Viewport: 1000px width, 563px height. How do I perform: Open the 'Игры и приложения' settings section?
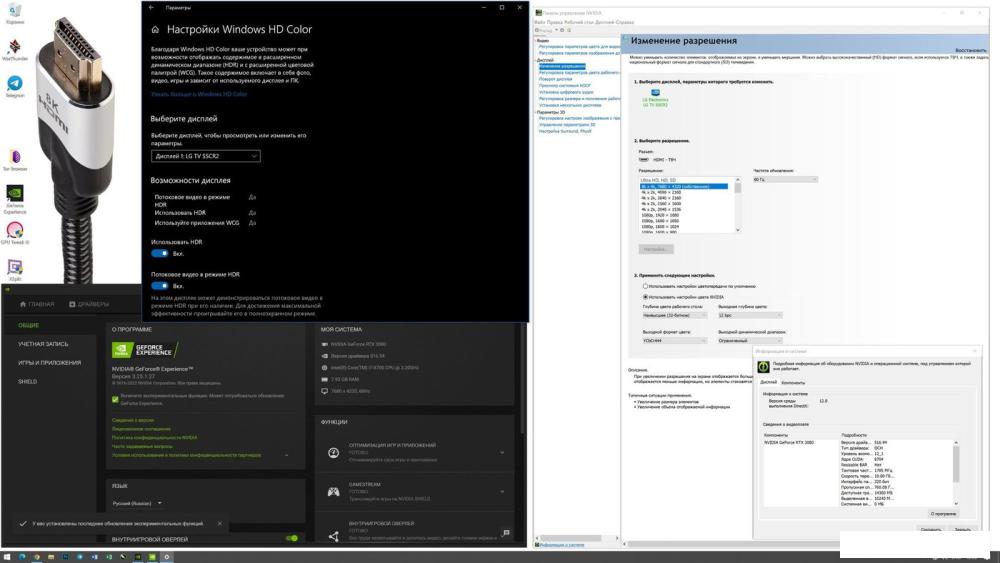49,363
